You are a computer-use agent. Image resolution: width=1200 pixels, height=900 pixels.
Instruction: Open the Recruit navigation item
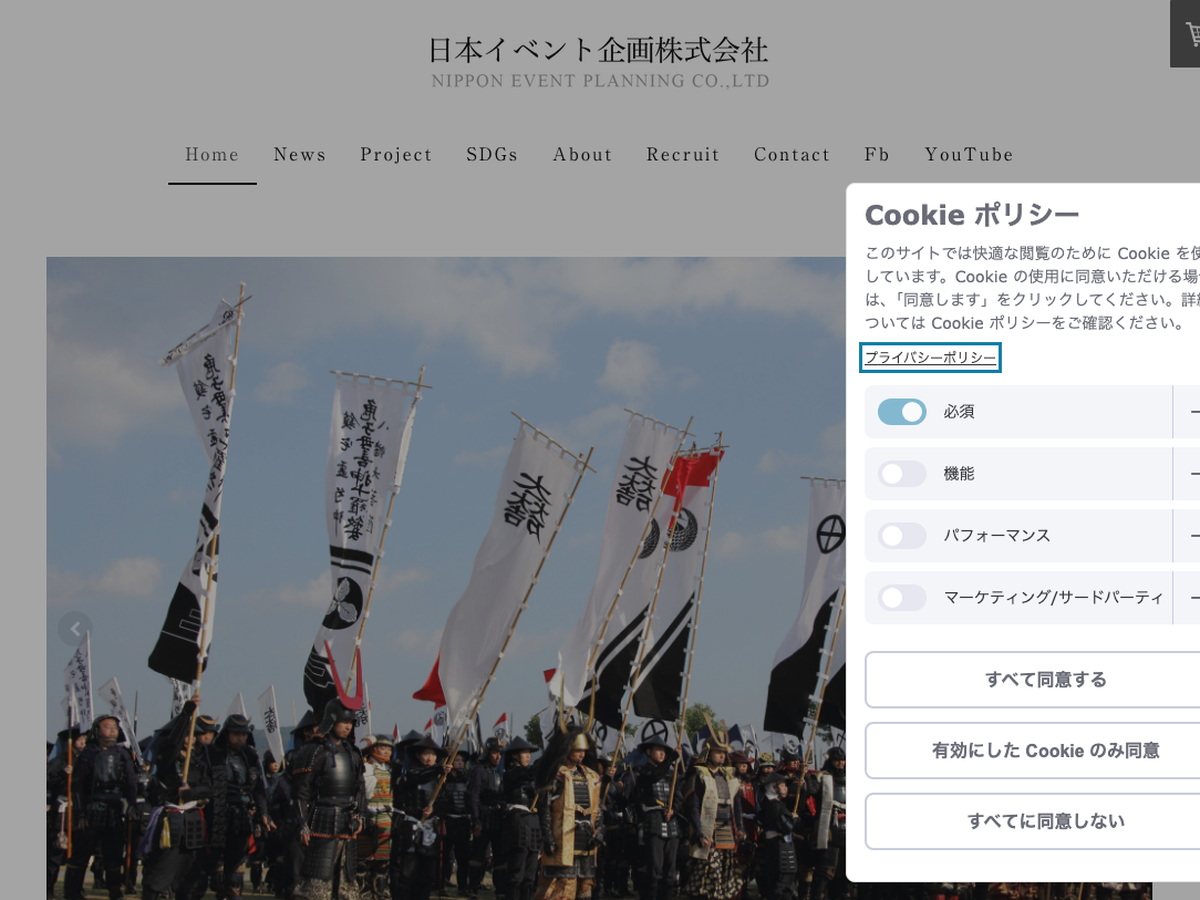[x=683, y=155]
